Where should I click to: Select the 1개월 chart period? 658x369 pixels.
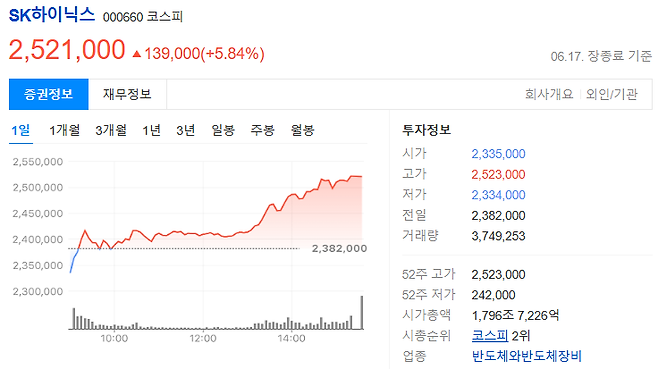pos(65,131)
